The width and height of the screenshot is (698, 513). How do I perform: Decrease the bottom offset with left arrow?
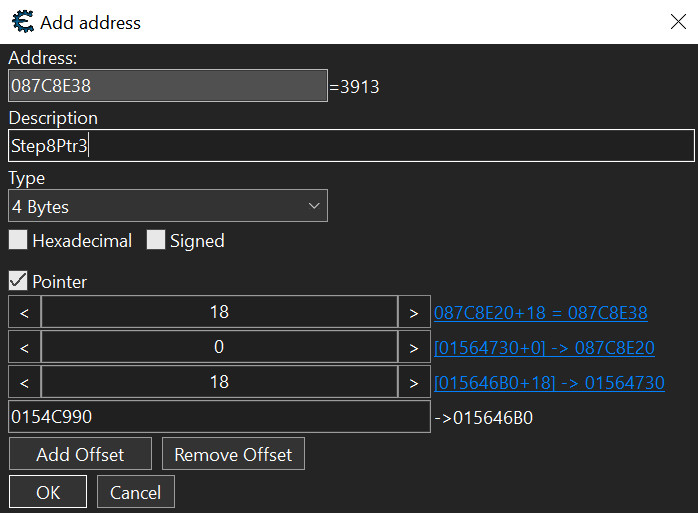click(x=24, y=382)
